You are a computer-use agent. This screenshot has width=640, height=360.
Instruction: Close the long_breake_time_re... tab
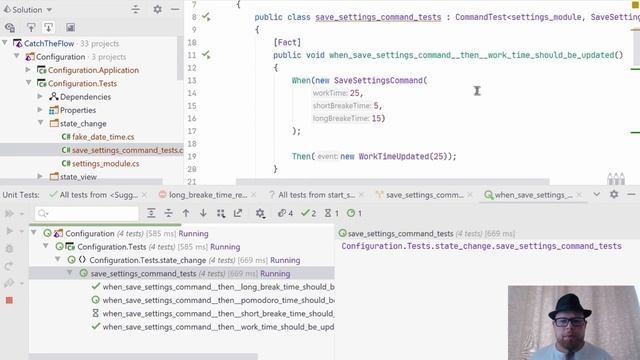[x=253, y=195]
